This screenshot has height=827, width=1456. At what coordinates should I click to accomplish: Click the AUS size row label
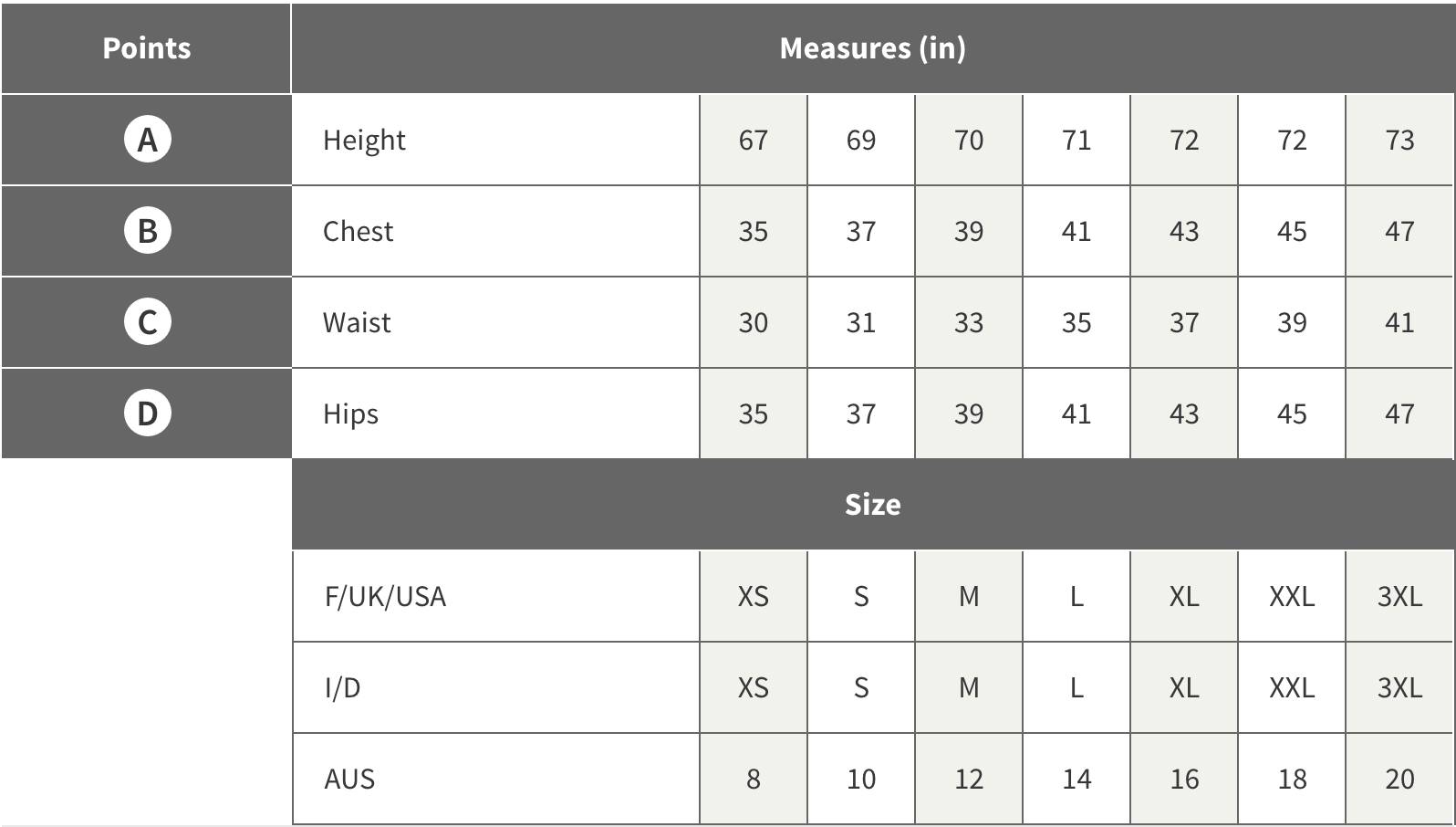point(349,779)
